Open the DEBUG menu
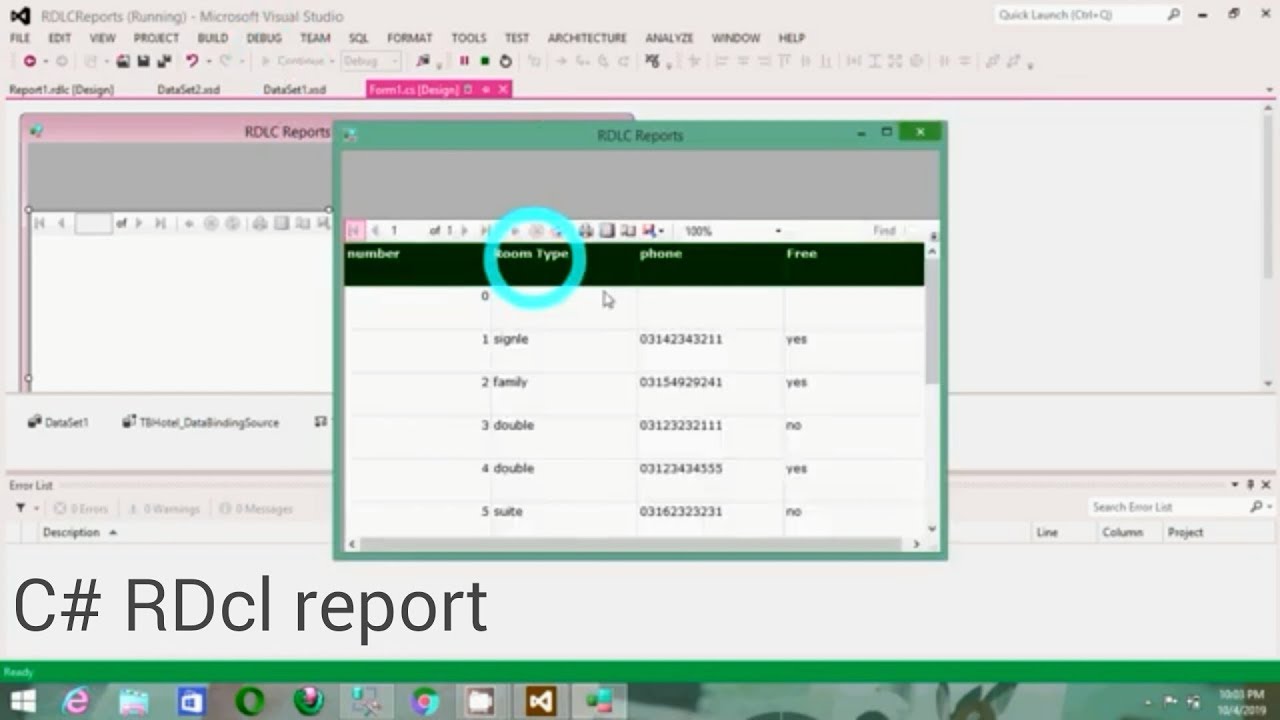Screen dimensions: 1280x720 tap(264, 38)
